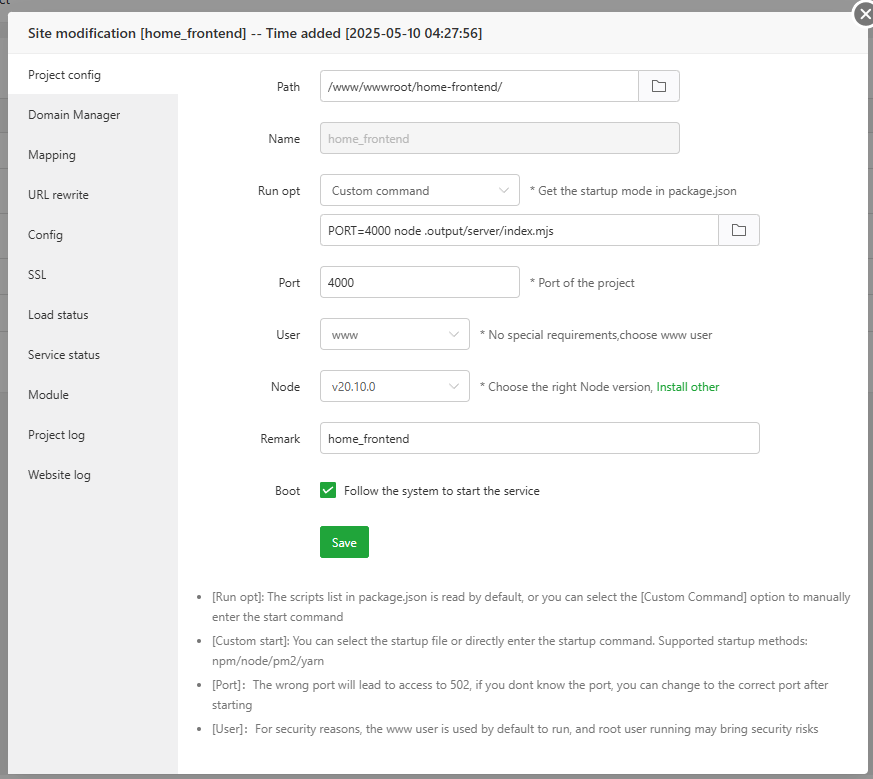This screenshot has width=873, height=779.
Task: View the Load status tab
Action: click(58, 315)
